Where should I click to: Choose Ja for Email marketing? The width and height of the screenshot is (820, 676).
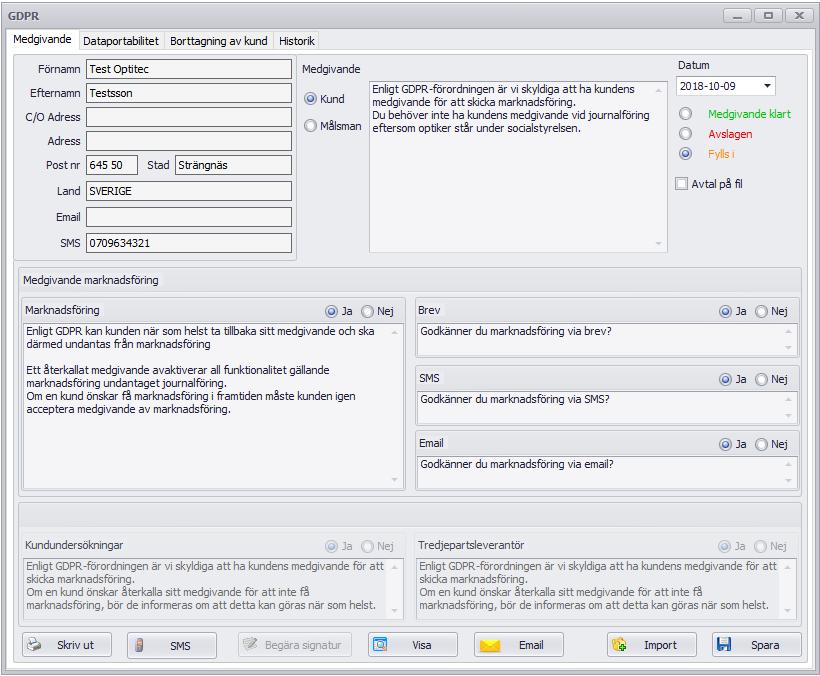point(725,444)
